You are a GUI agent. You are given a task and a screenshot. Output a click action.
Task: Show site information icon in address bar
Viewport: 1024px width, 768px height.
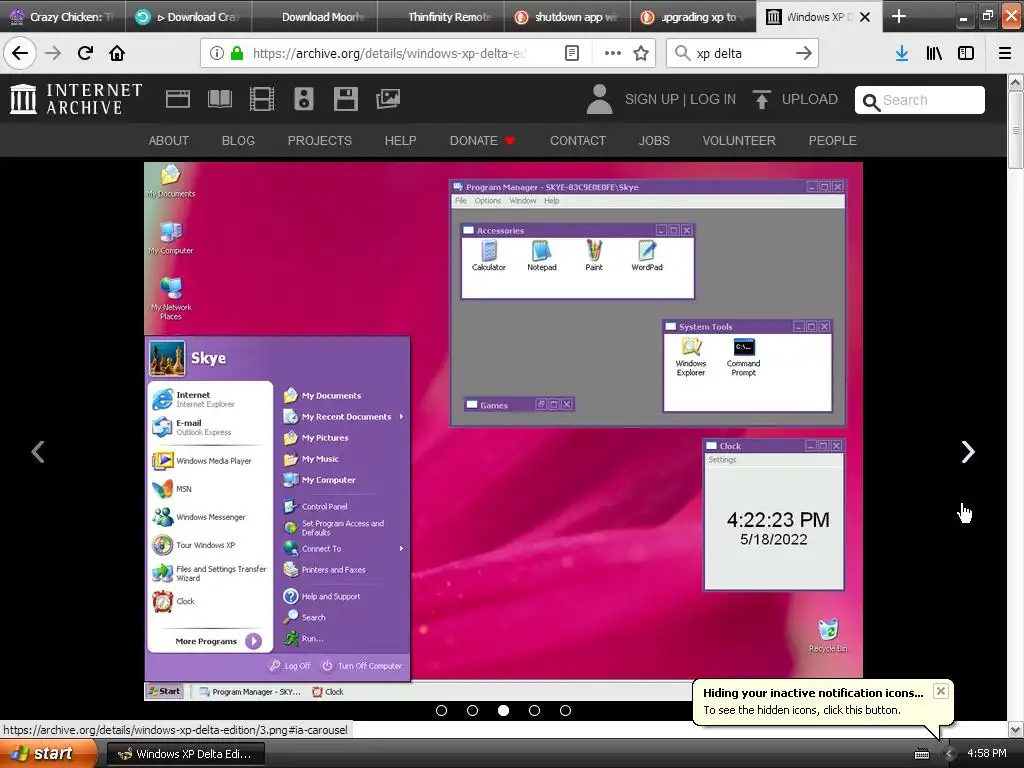click(217, 54)
